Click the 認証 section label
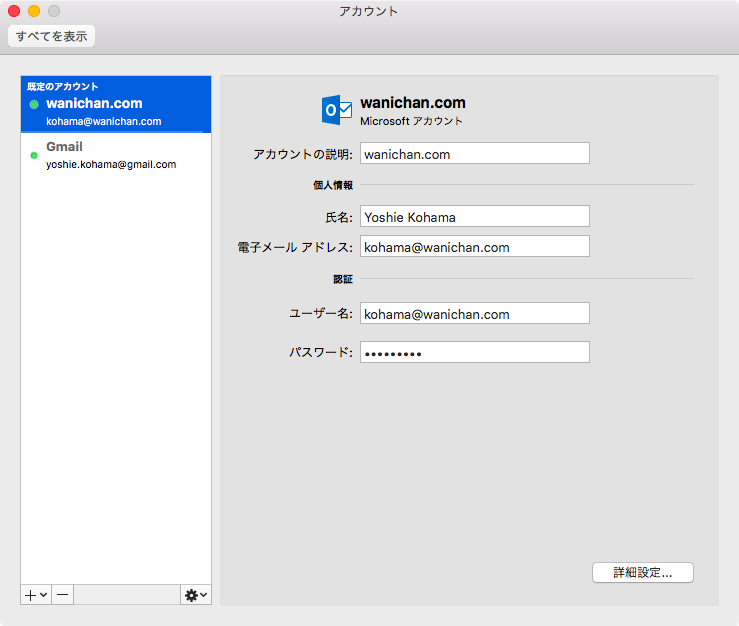Image resolution: width=739 pixels, height=626 pixels. pyautogui.click(x=343, y=279)
